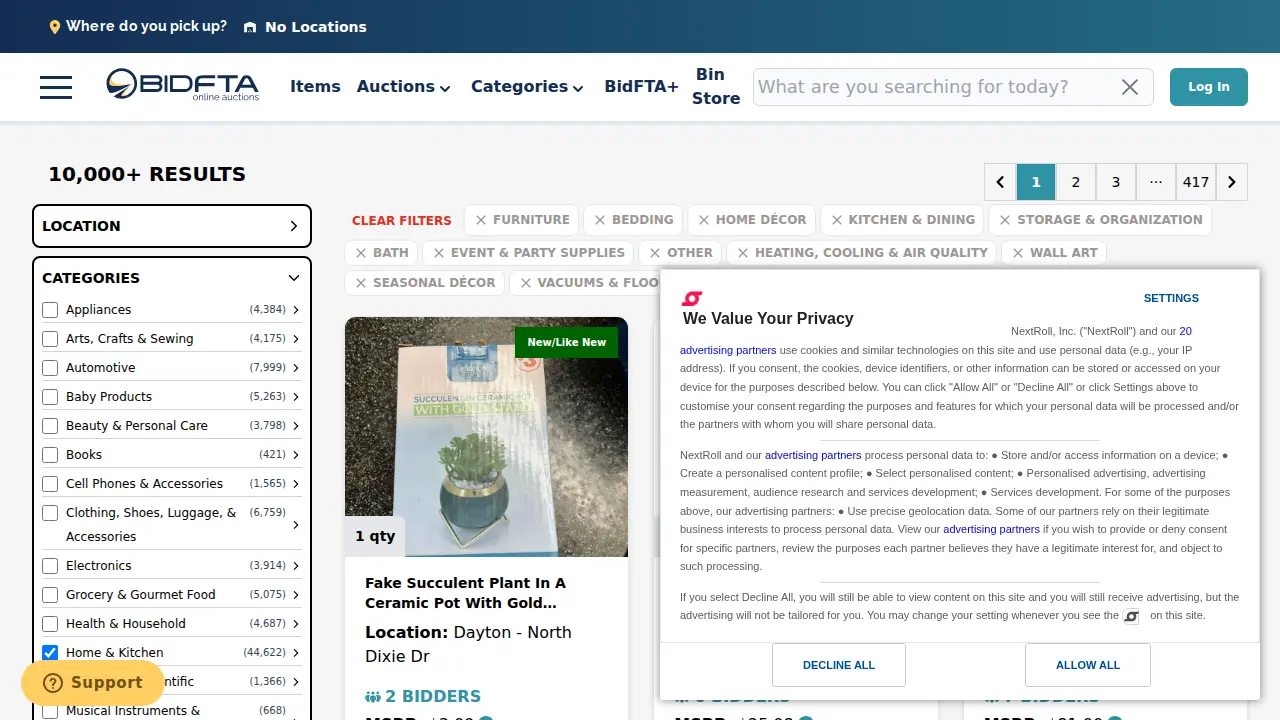This screenshot has height=720, width=1280.
Task: Check the Grocery & Gourmet Food category
Action: click(50, 595)
